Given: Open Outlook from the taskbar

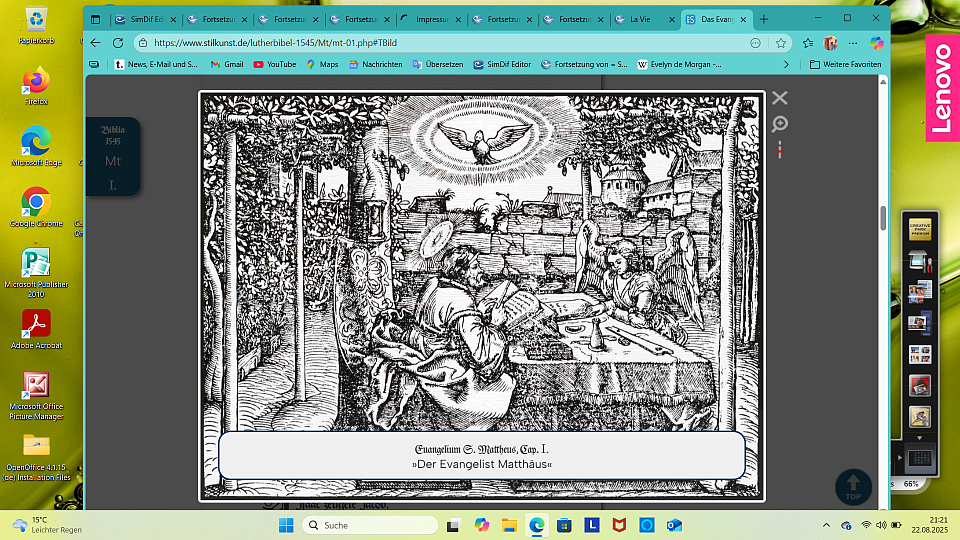Looking at the screenshot, I should pos(674,525).
